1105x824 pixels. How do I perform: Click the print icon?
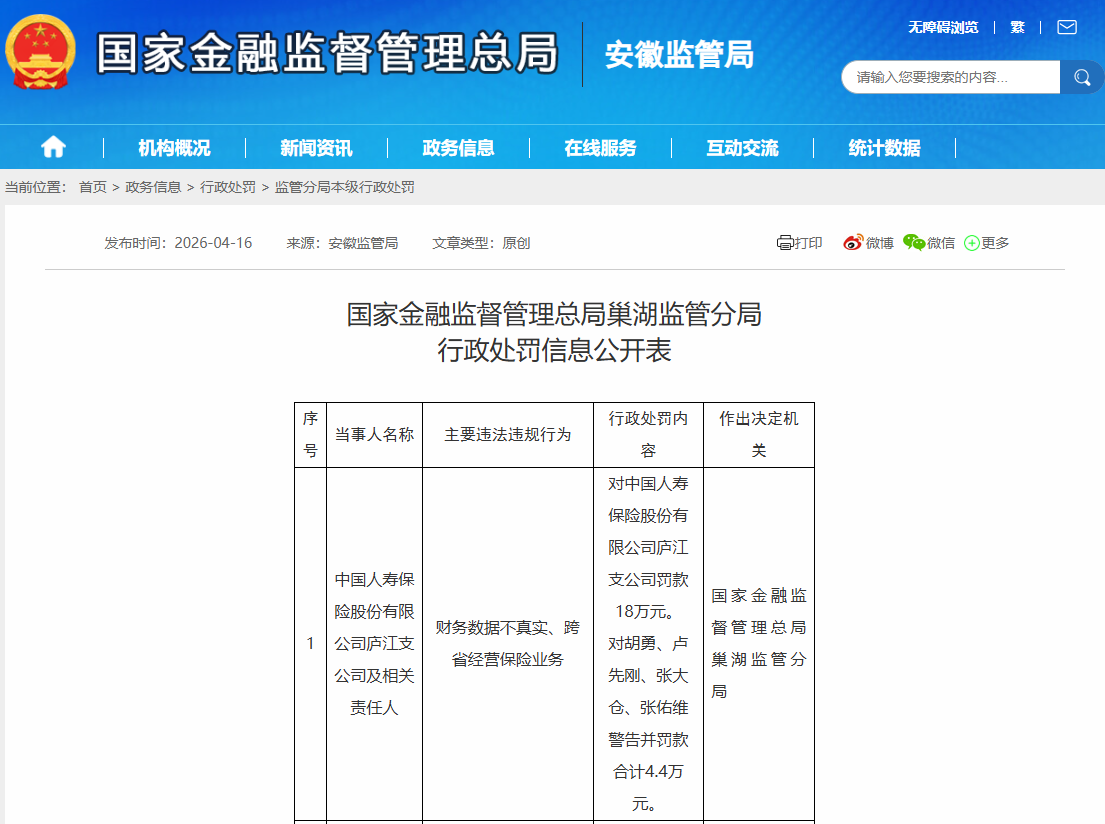point(785,243)
